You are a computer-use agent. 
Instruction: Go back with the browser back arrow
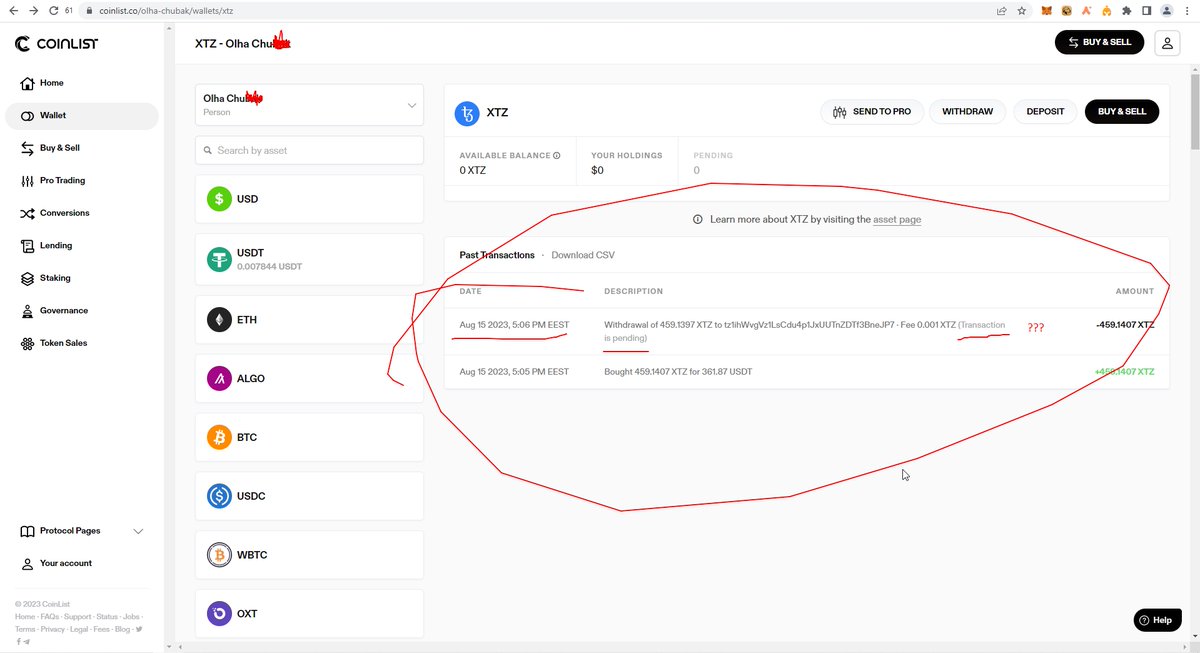pos(13,11)
